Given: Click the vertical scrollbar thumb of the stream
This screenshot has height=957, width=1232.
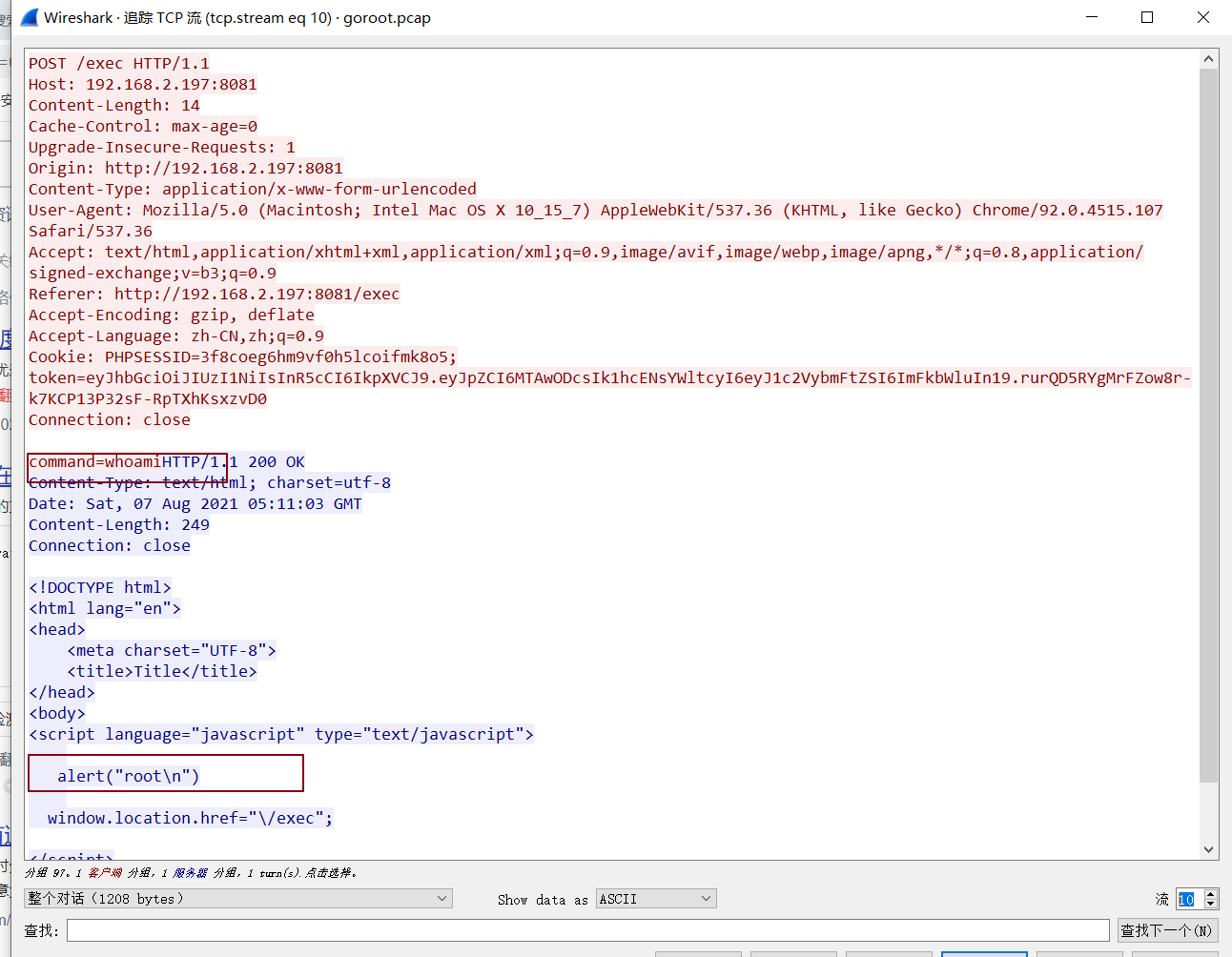Looking at the screenshot, I should (x=1209, y=425).
